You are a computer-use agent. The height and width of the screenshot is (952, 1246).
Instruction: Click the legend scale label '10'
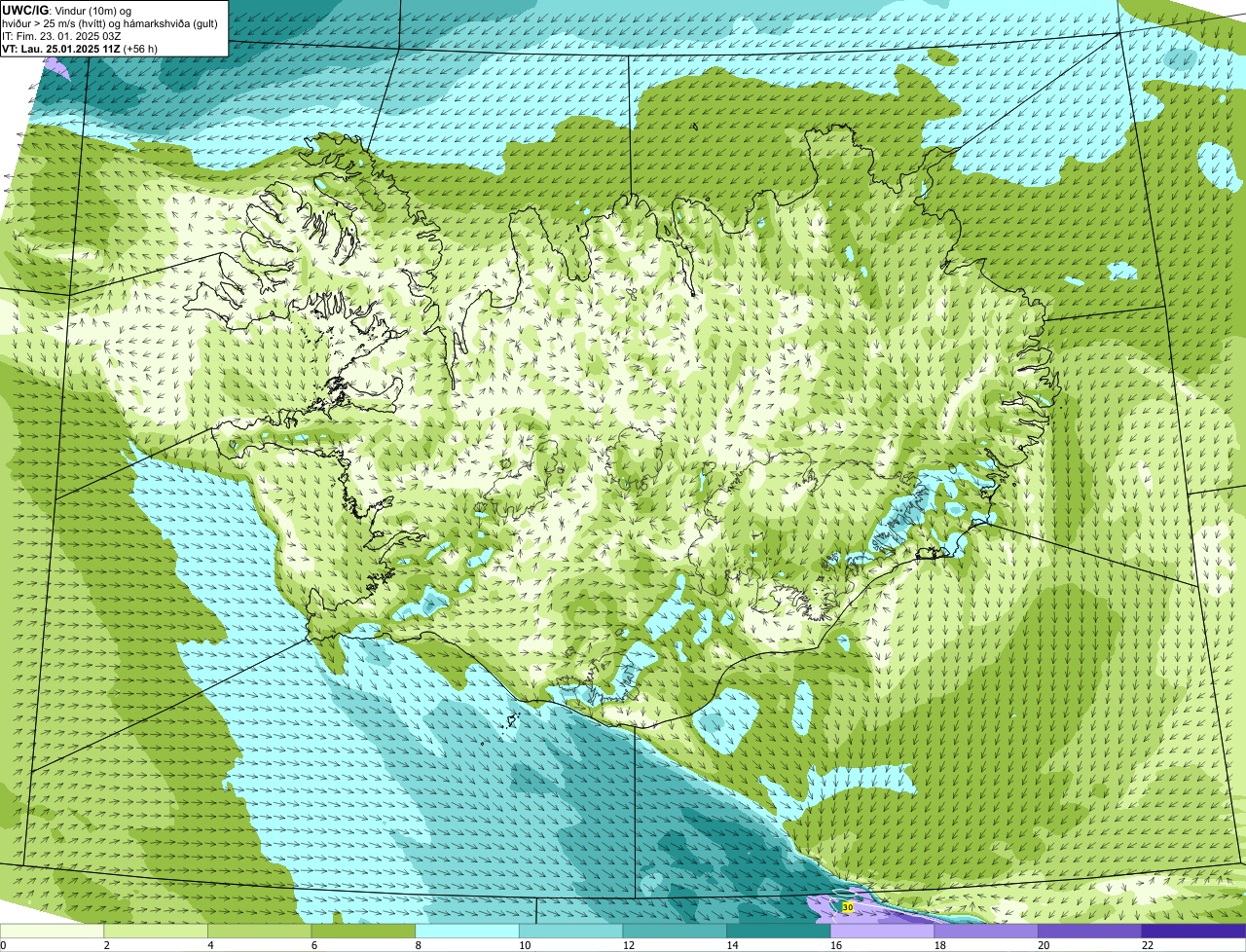click(x=525, y=945)
